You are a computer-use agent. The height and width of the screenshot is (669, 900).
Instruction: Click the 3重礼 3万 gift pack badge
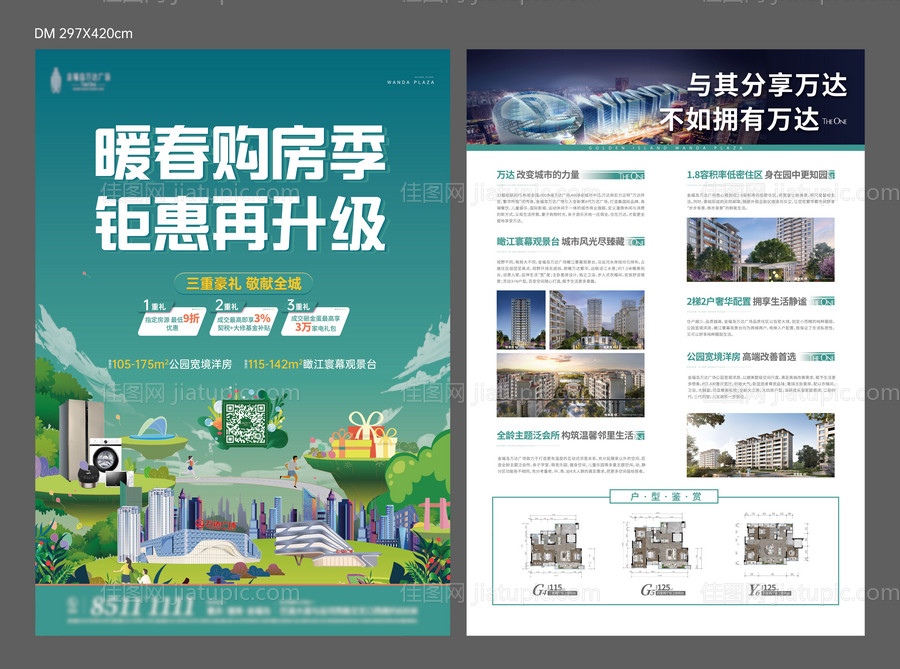point(316,319)
